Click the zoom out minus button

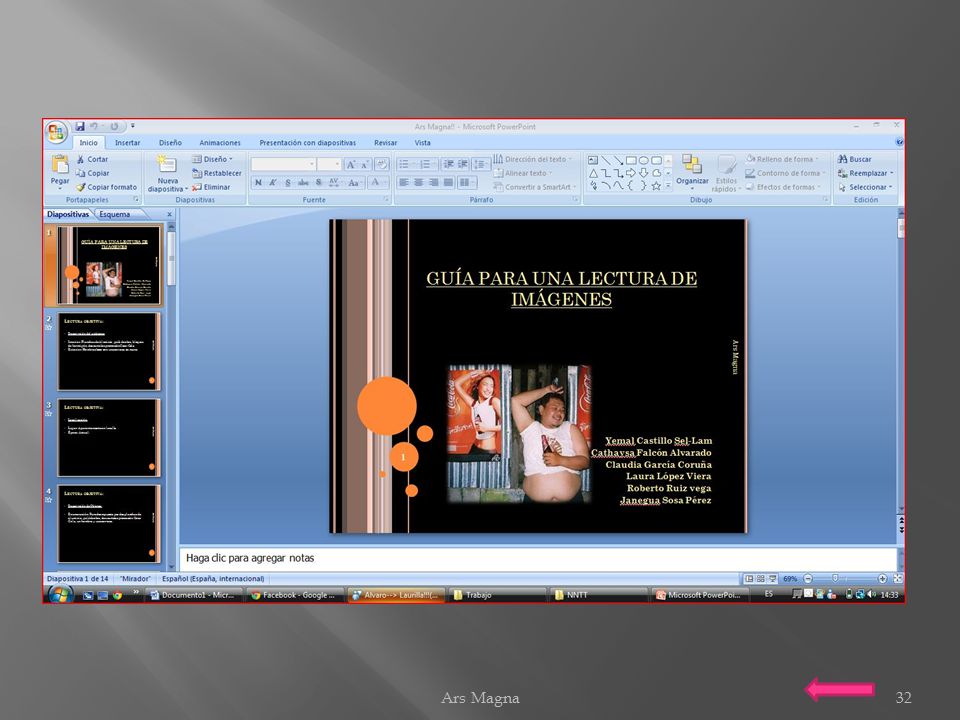coord(808,579)
